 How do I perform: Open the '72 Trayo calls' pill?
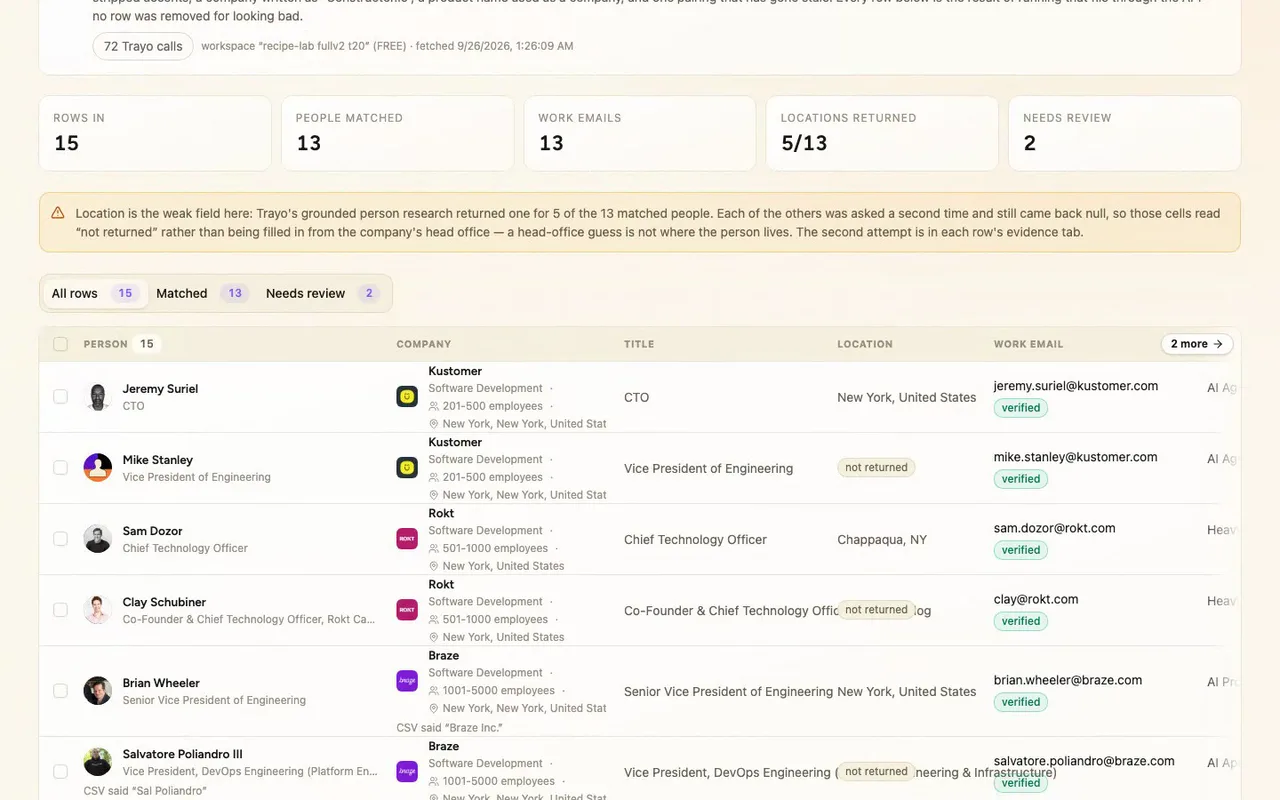click(143, 46)
